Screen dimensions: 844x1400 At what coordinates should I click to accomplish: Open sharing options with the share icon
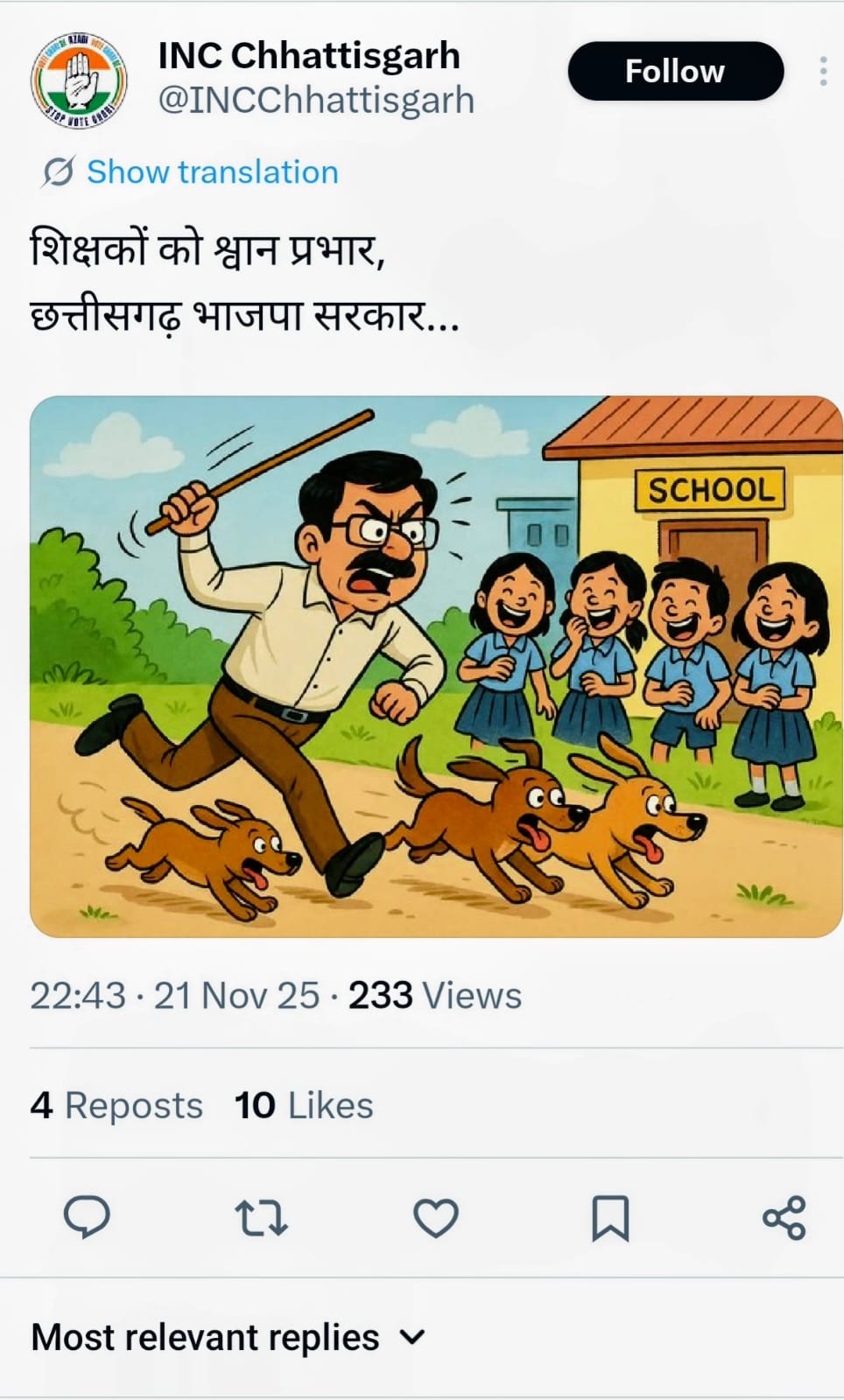click(785, 1215)
